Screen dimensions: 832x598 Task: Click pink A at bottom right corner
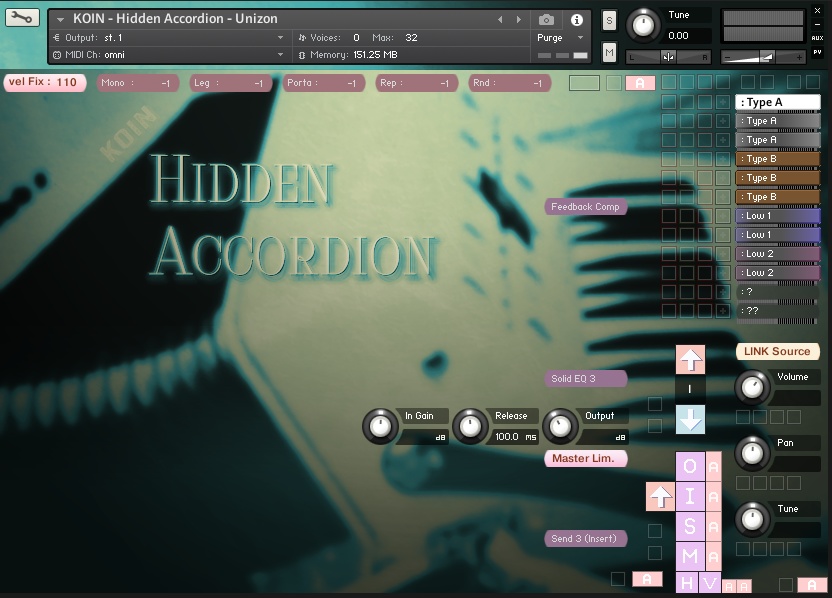(x=812, y=585)
